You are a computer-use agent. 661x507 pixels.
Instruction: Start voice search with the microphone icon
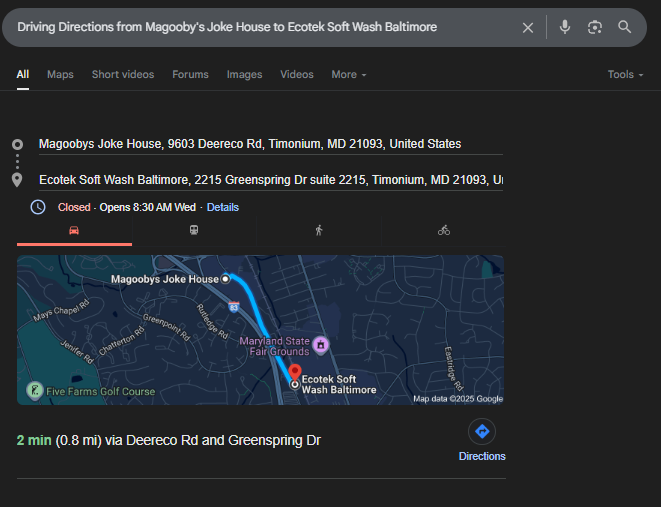[x=565, y=27]
